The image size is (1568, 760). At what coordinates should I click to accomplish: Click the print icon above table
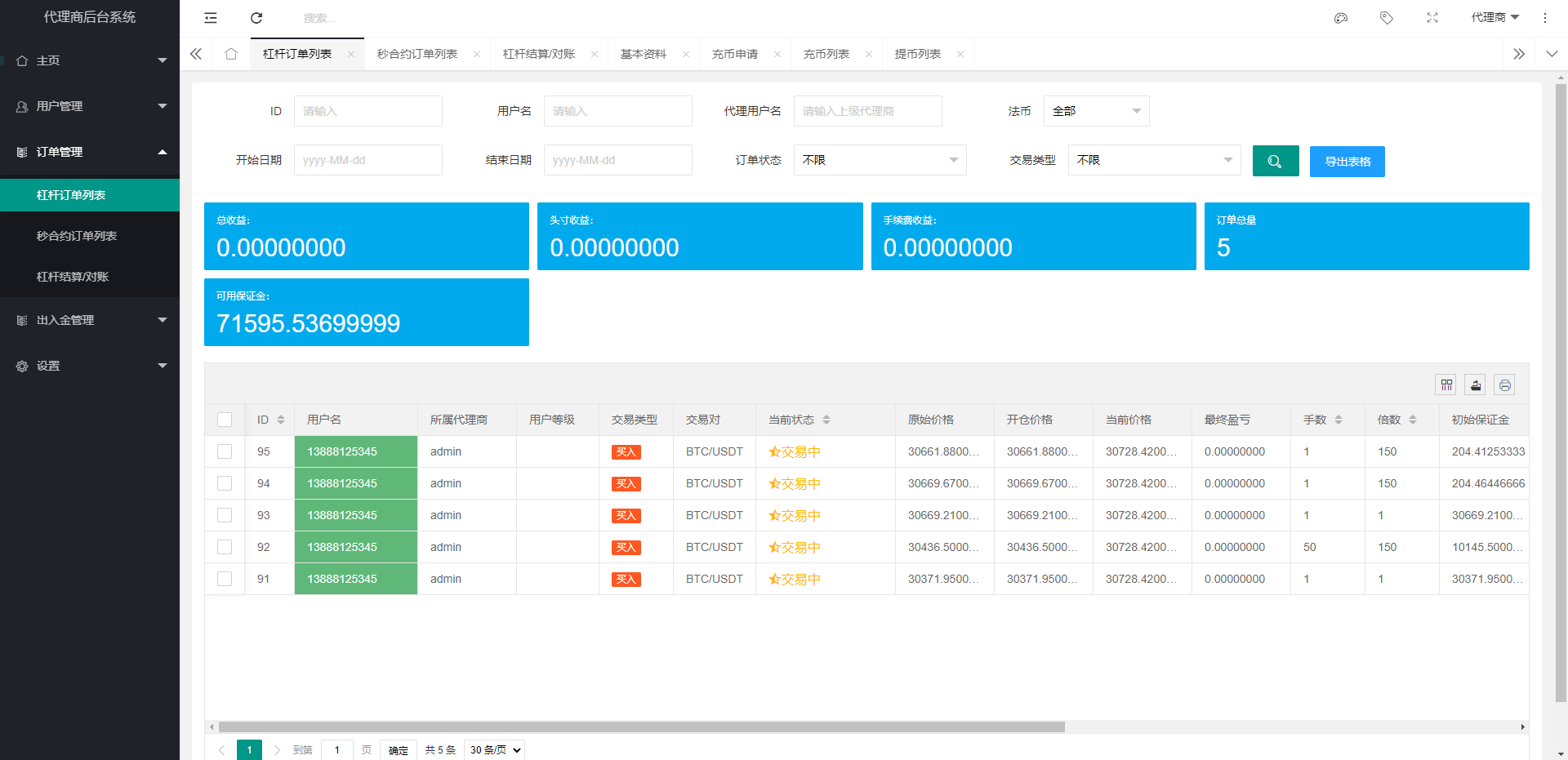1504,385
